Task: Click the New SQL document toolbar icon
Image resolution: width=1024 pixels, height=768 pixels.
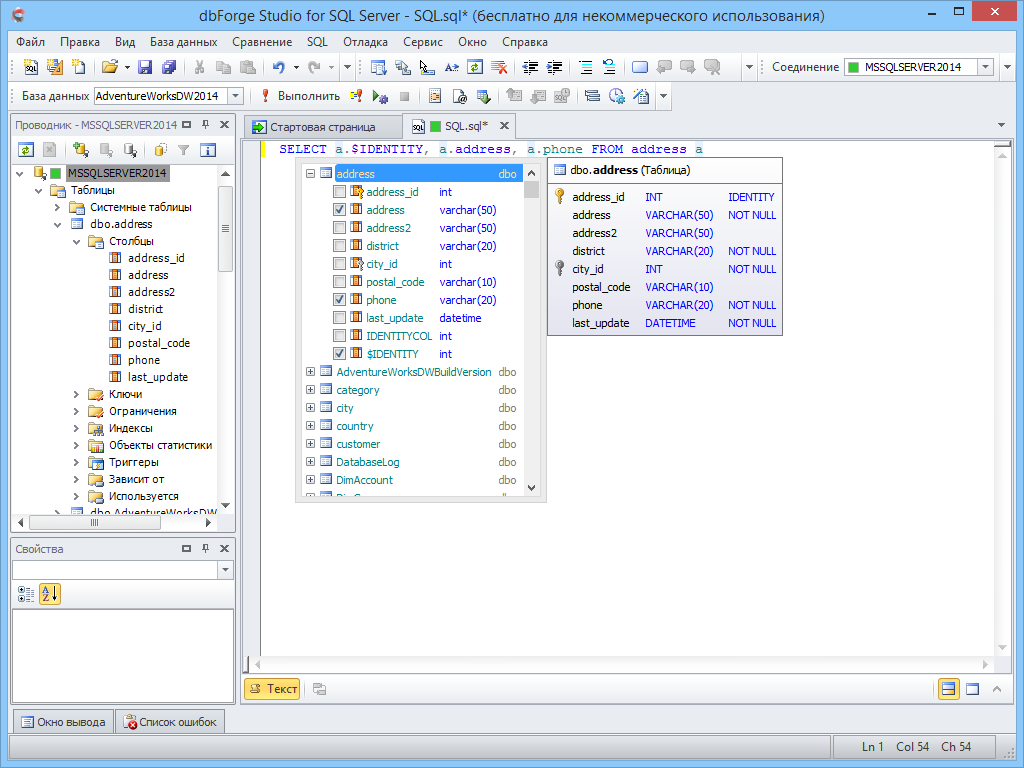Action: point(31,67)
